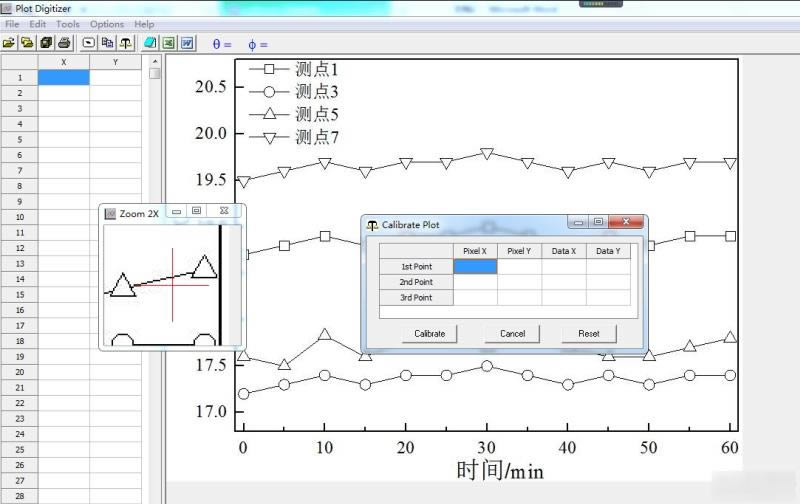Image resolution: width=800 pixels, height=504 pixels.
Task: Click the Cancel button in Calibrate Plot
Action: [512, 334]
